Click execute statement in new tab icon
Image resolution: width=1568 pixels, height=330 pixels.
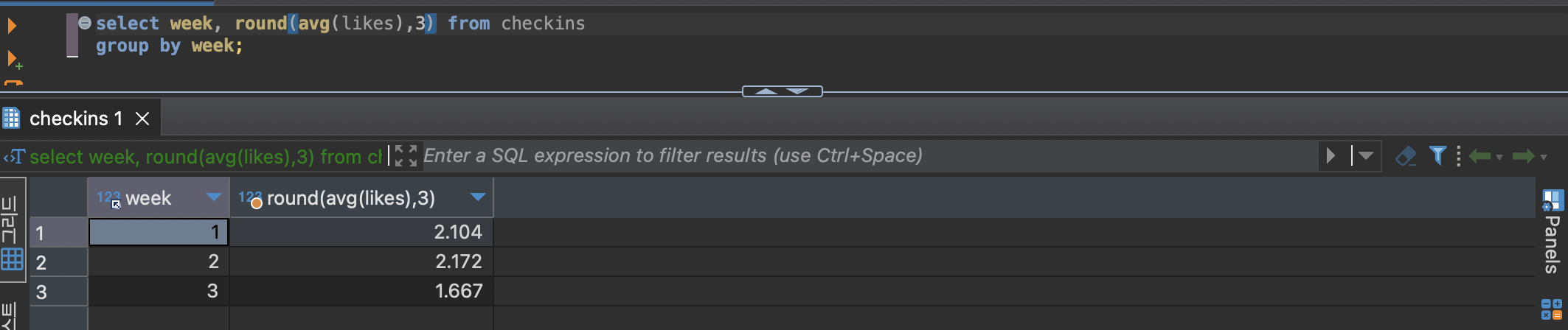coord(13,60)
